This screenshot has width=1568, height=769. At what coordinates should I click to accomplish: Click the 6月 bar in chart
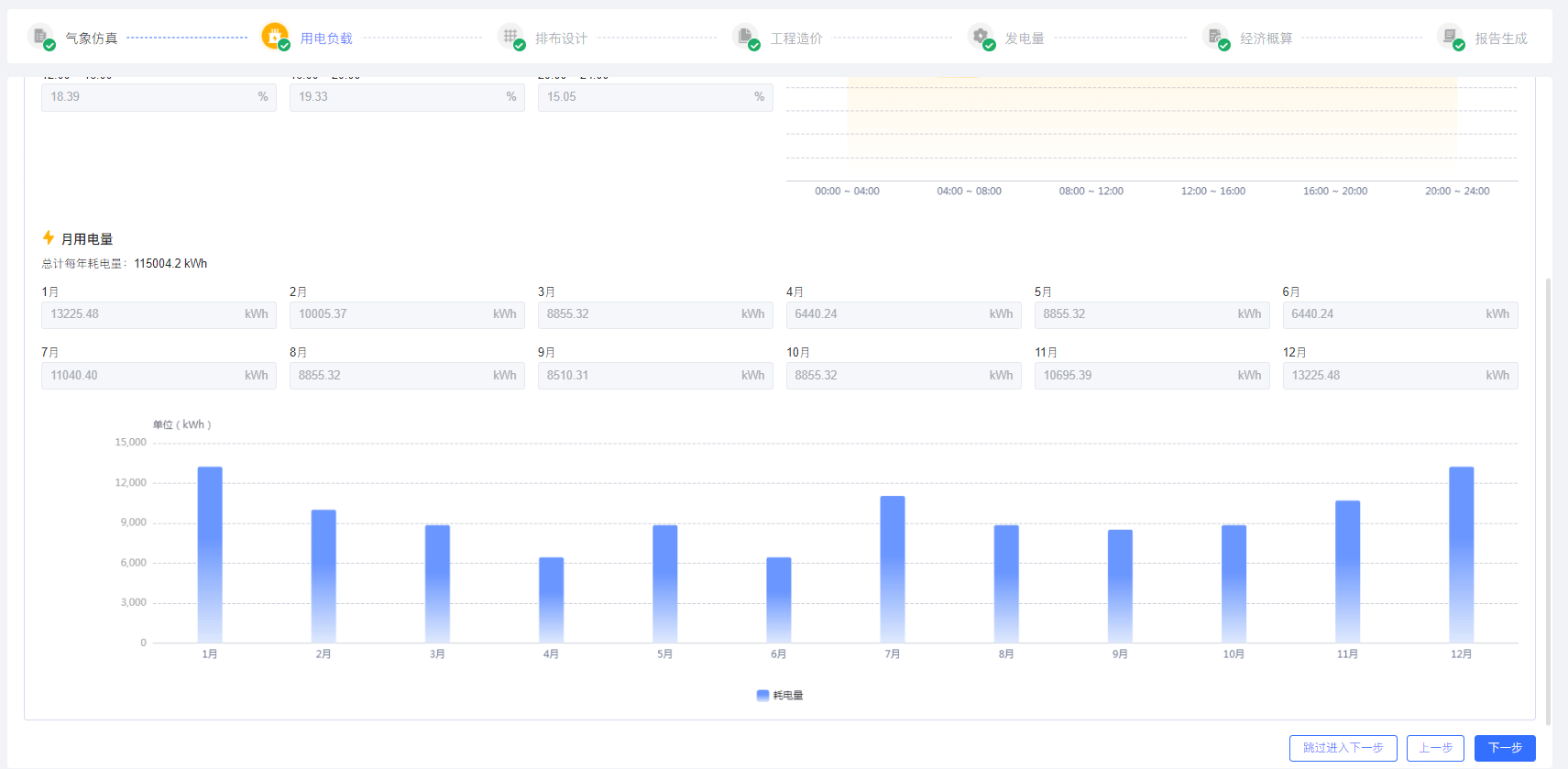[778, 599]
